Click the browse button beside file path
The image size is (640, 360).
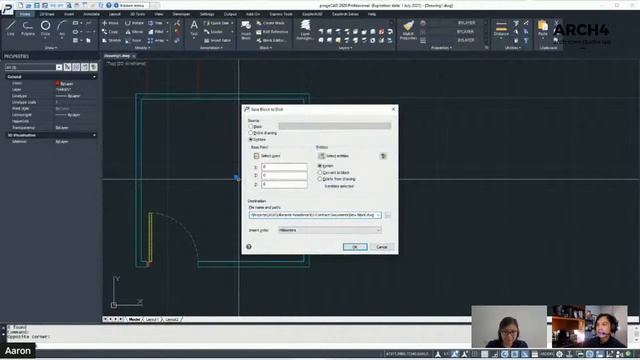click(x=387, y=215)
